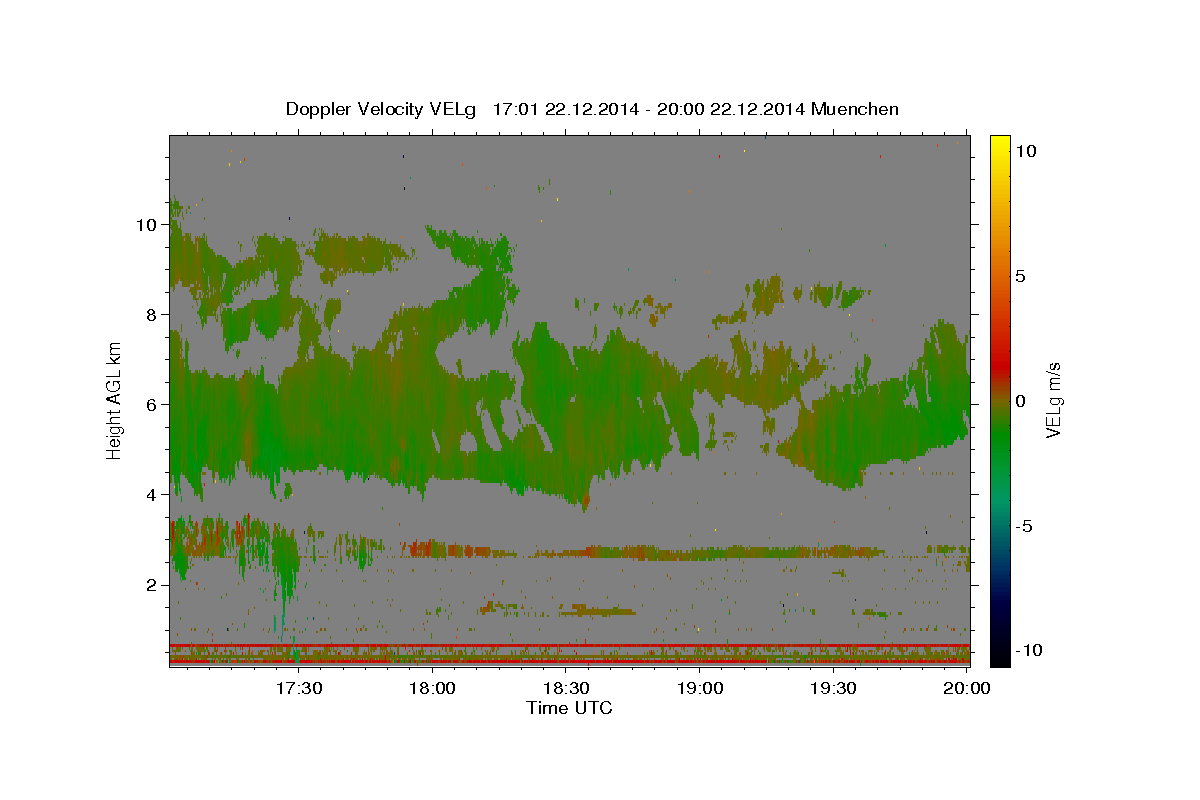Click the '18:00' time axis label
The height and width of the screenshot is (800, 1200).
click(434, 688)
